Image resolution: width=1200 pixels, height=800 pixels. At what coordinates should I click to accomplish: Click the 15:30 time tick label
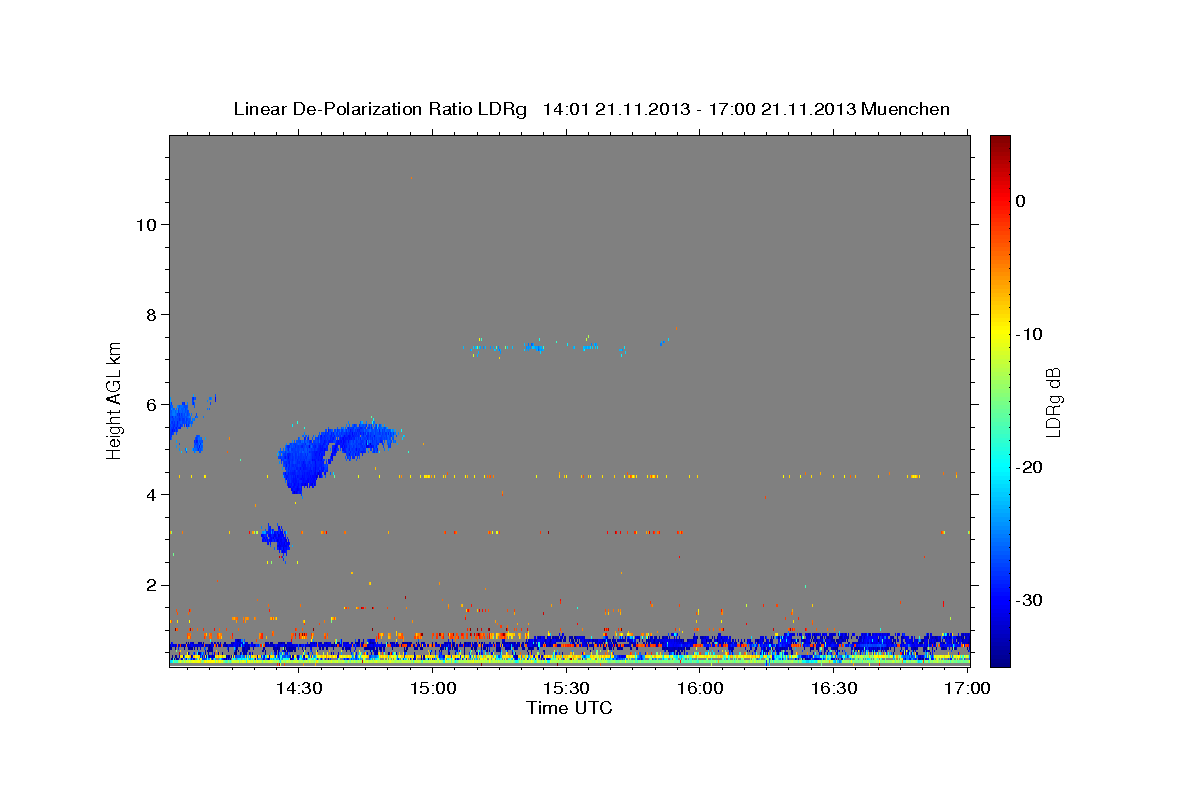pos(566,689)
